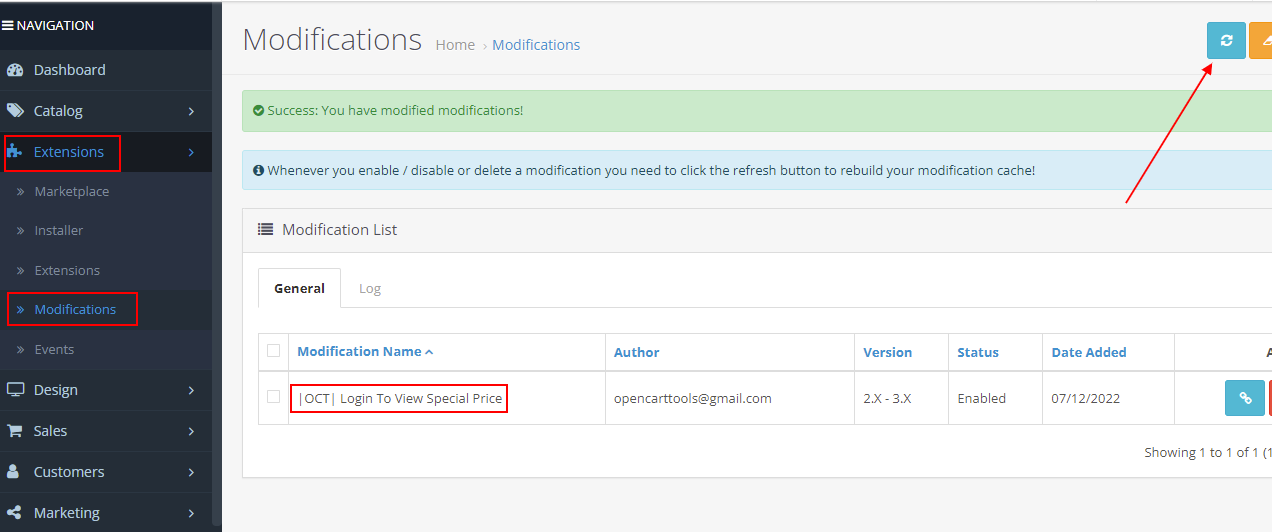Expand the Catalog menu chevron
This screenshot has height=532, width=1272.
191,111
